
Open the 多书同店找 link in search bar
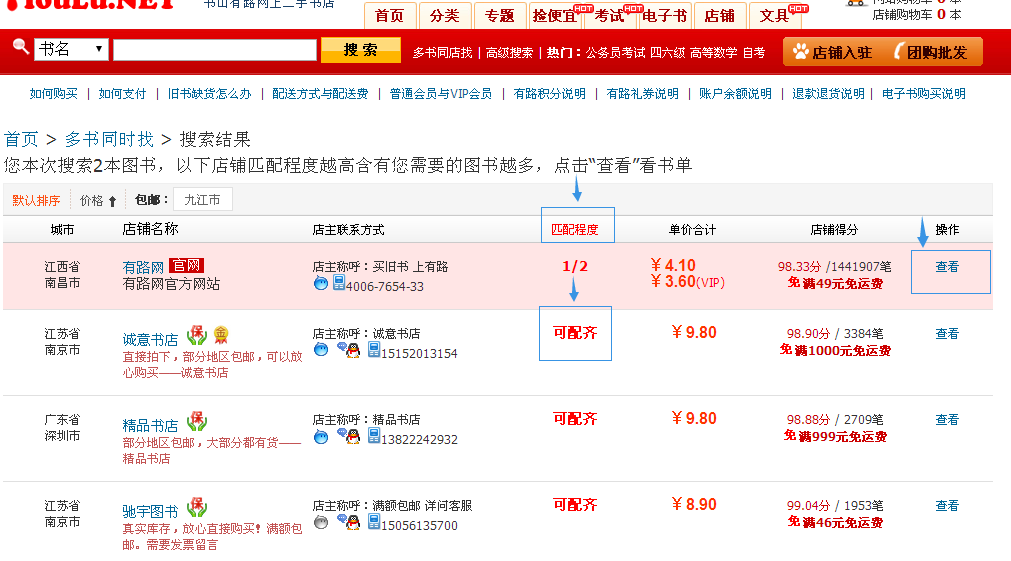pyautogui.click(x=442, y=53)
